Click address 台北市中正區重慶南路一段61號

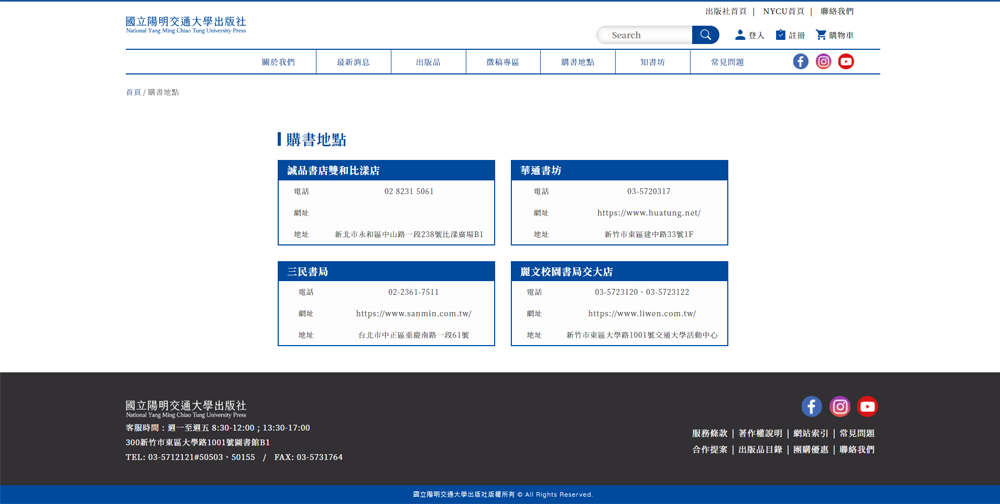point(413,336)
